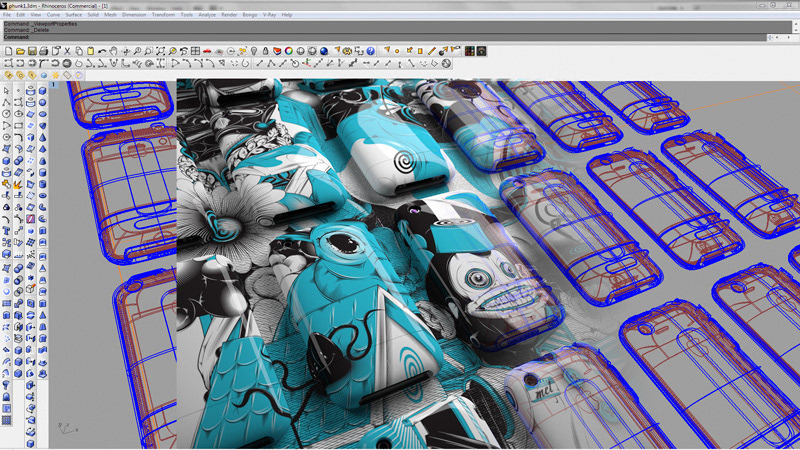
Task: Select the Fillet curve tool in sidebar
Action: tap(18, 137)
